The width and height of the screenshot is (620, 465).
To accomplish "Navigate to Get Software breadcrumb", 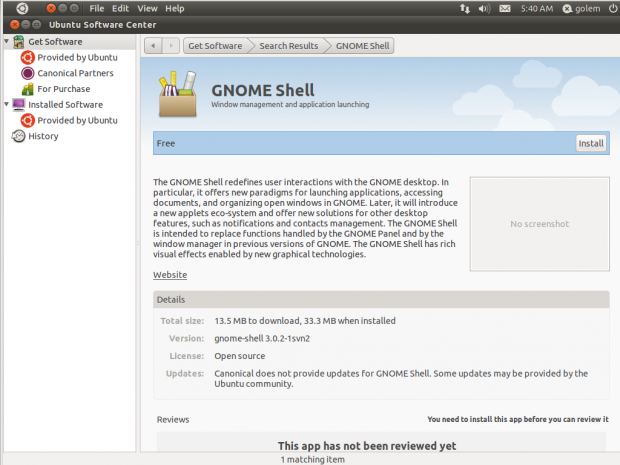I will click(215, 46).
